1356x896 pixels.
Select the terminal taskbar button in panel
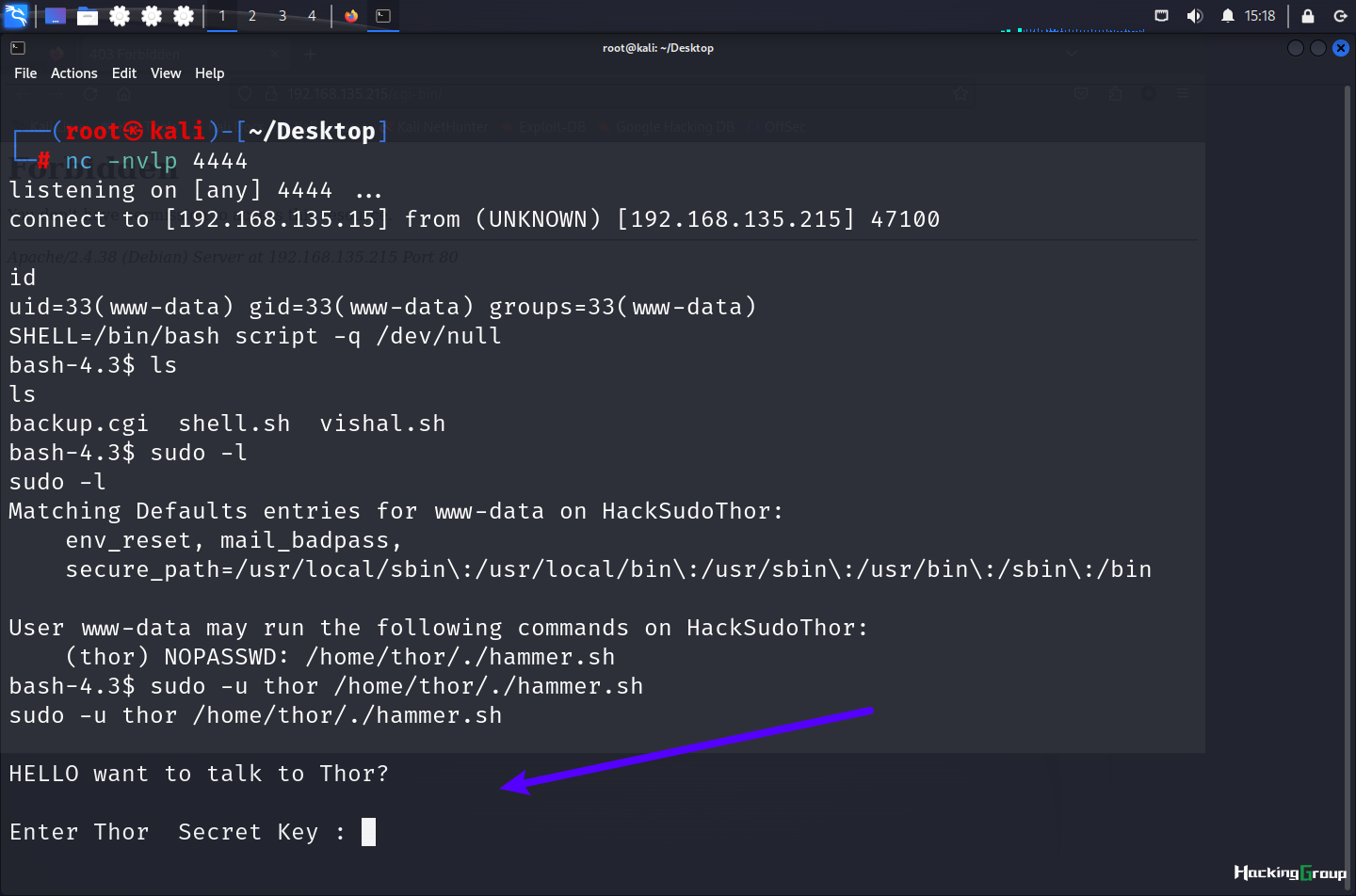(383, 16)
